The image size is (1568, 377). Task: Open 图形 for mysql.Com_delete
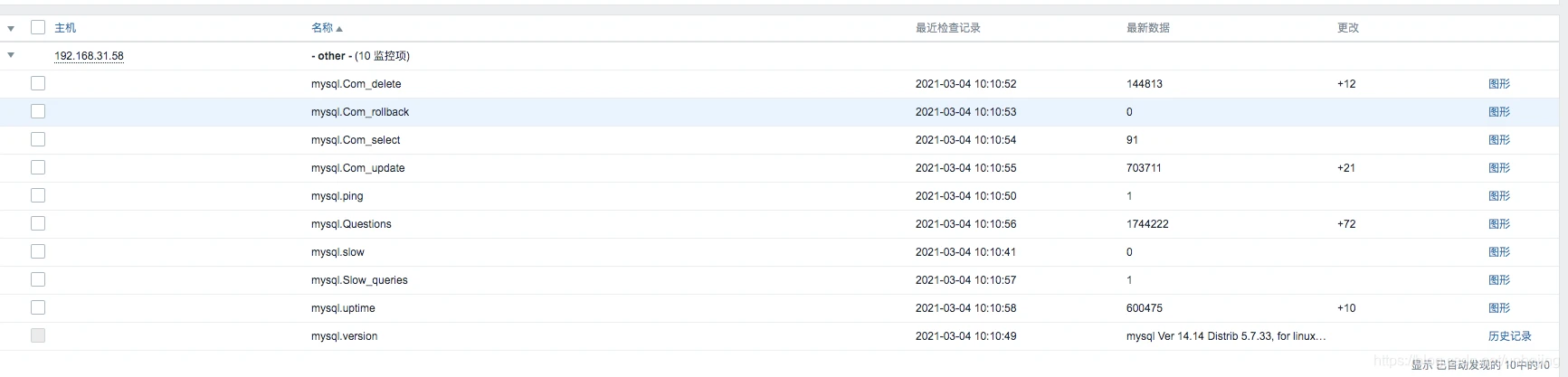point(1499,84)
